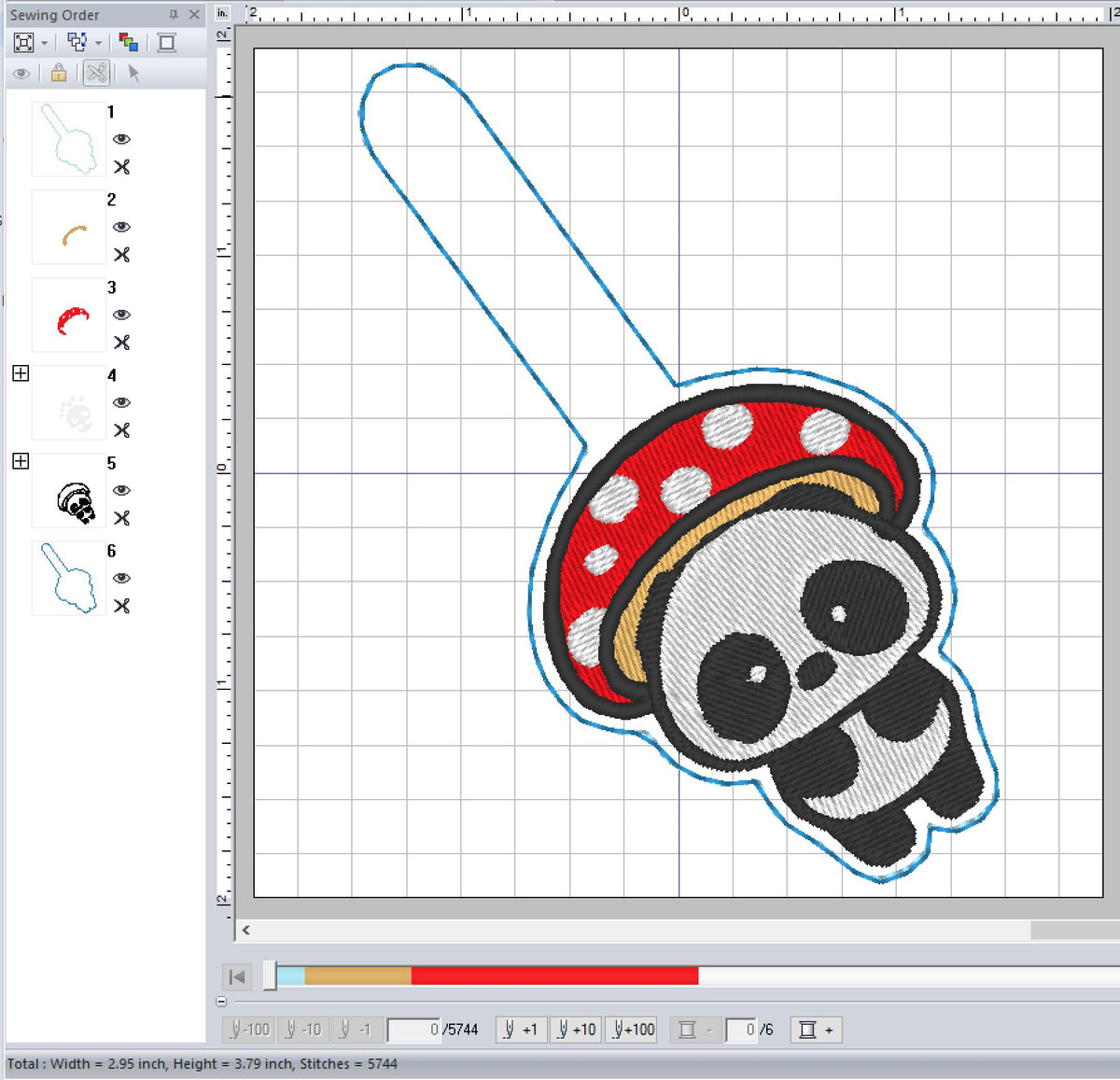Toggle visibility of sewing step 5

coord(122,490)
